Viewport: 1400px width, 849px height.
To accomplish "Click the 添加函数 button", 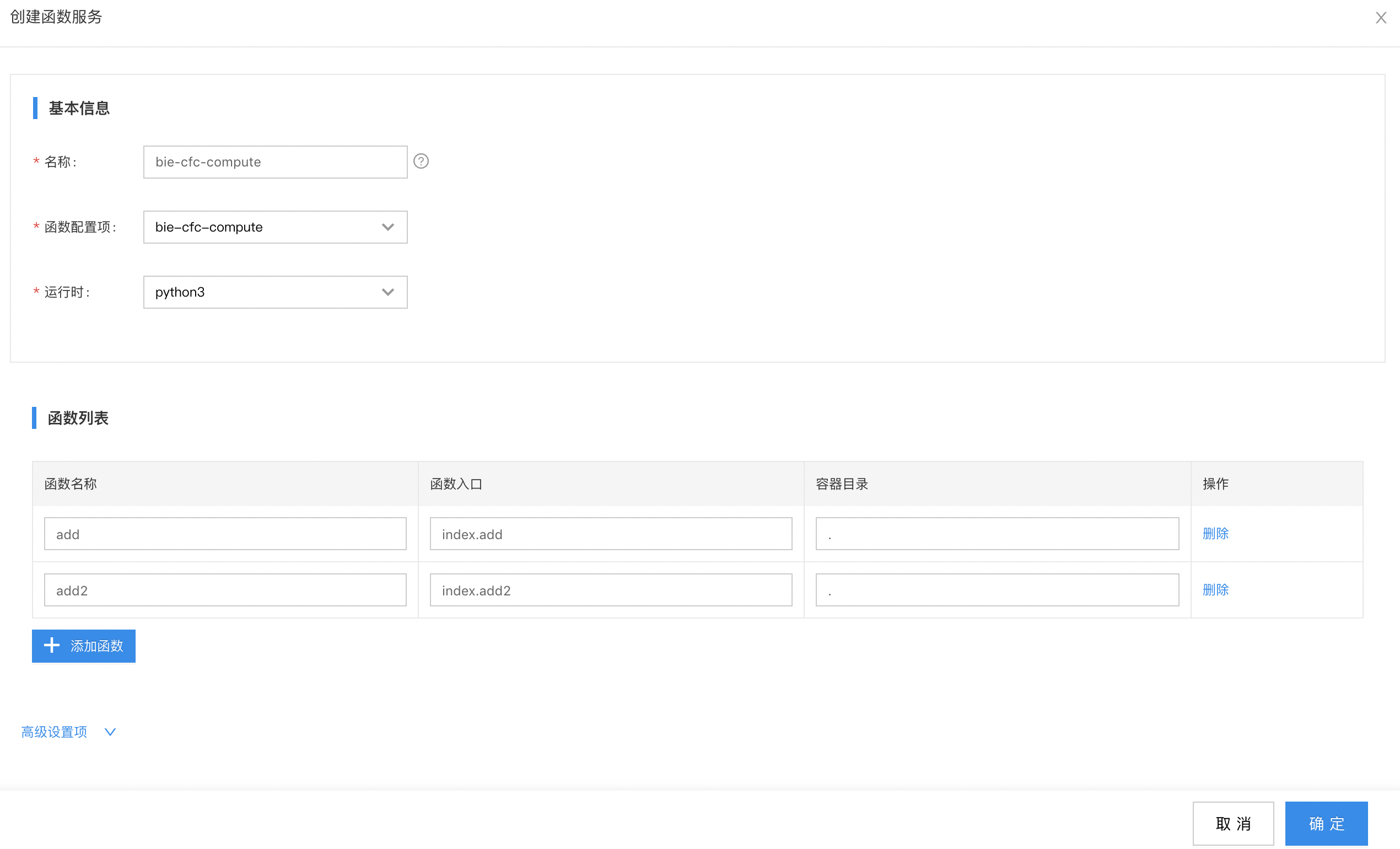I will tap(84, 646).
